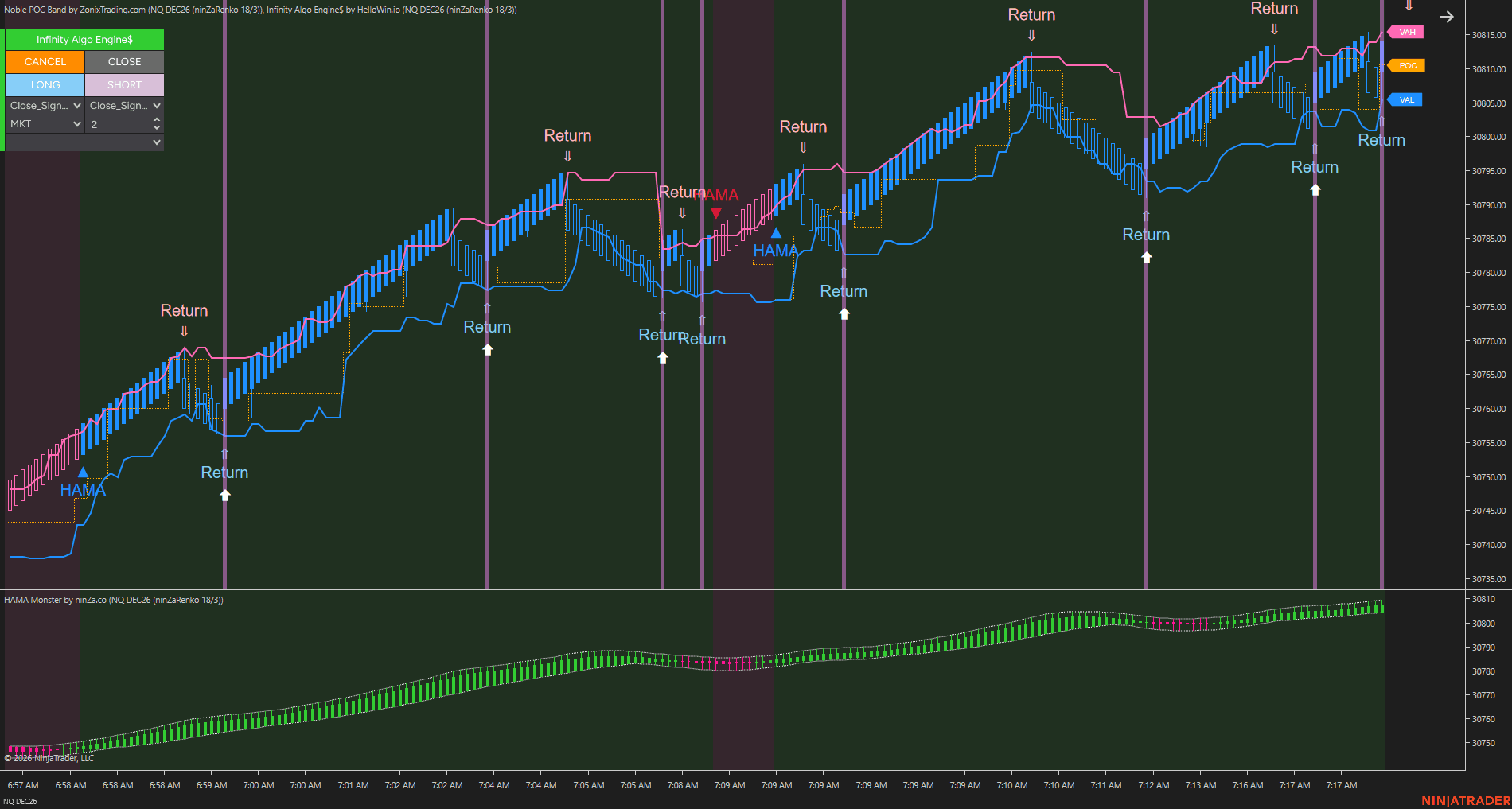Click the 6:57 AM time axis label

23,785
